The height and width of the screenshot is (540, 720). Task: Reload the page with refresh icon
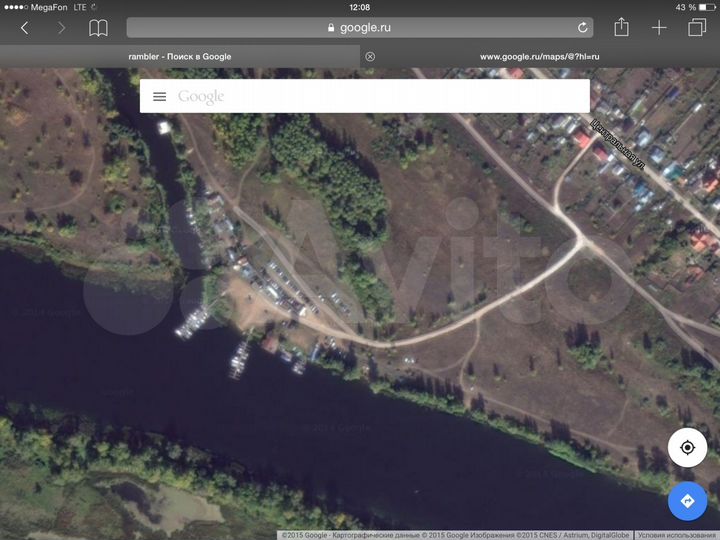pos(582,28)
